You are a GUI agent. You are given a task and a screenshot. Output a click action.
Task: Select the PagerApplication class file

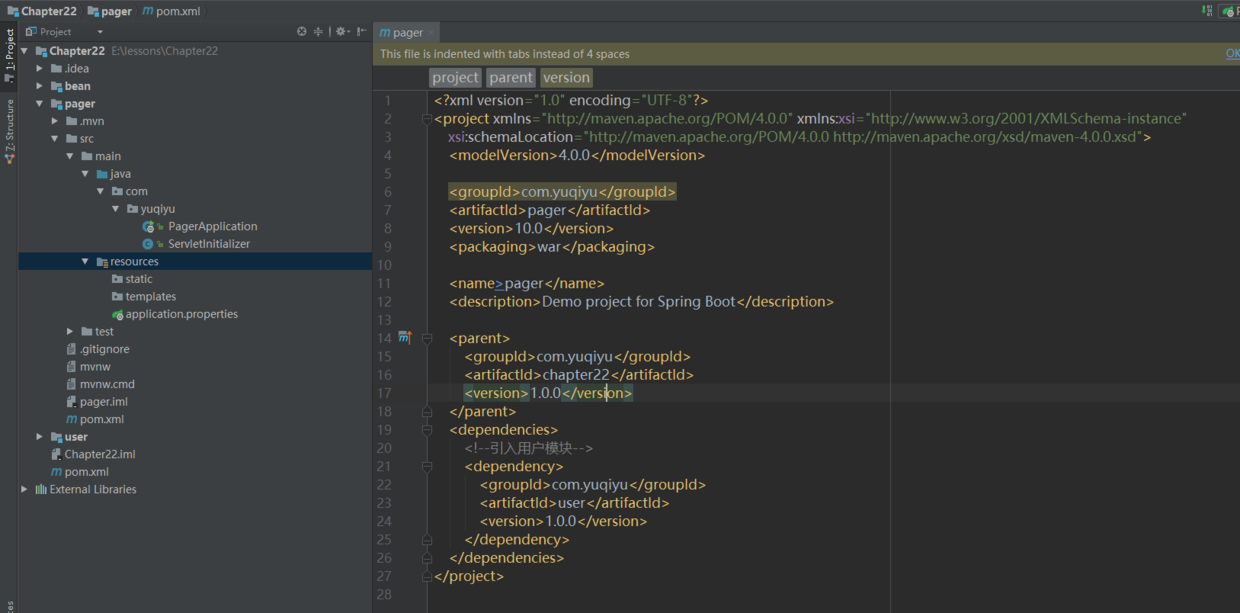pyautogui.click(x=212, y=226)
